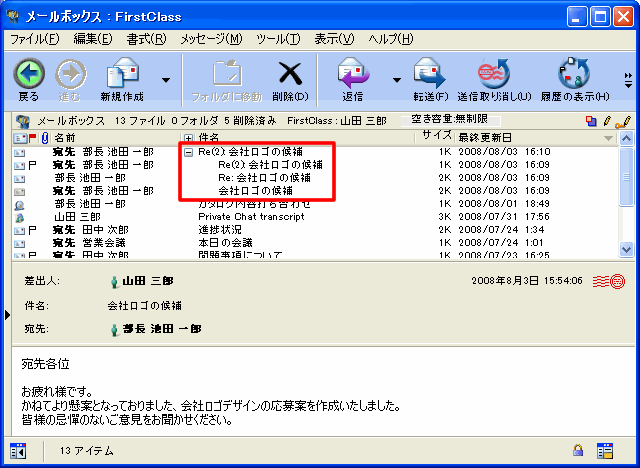The width and height of the screenshot is (640, 468).
Task: Click the 削除 (Delete) X icon
Action: pos(290,73)
